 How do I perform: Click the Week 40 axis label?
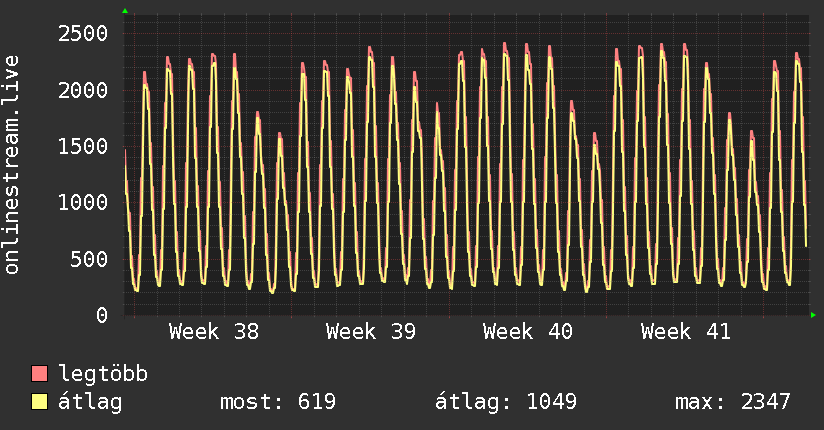(528, 332)
